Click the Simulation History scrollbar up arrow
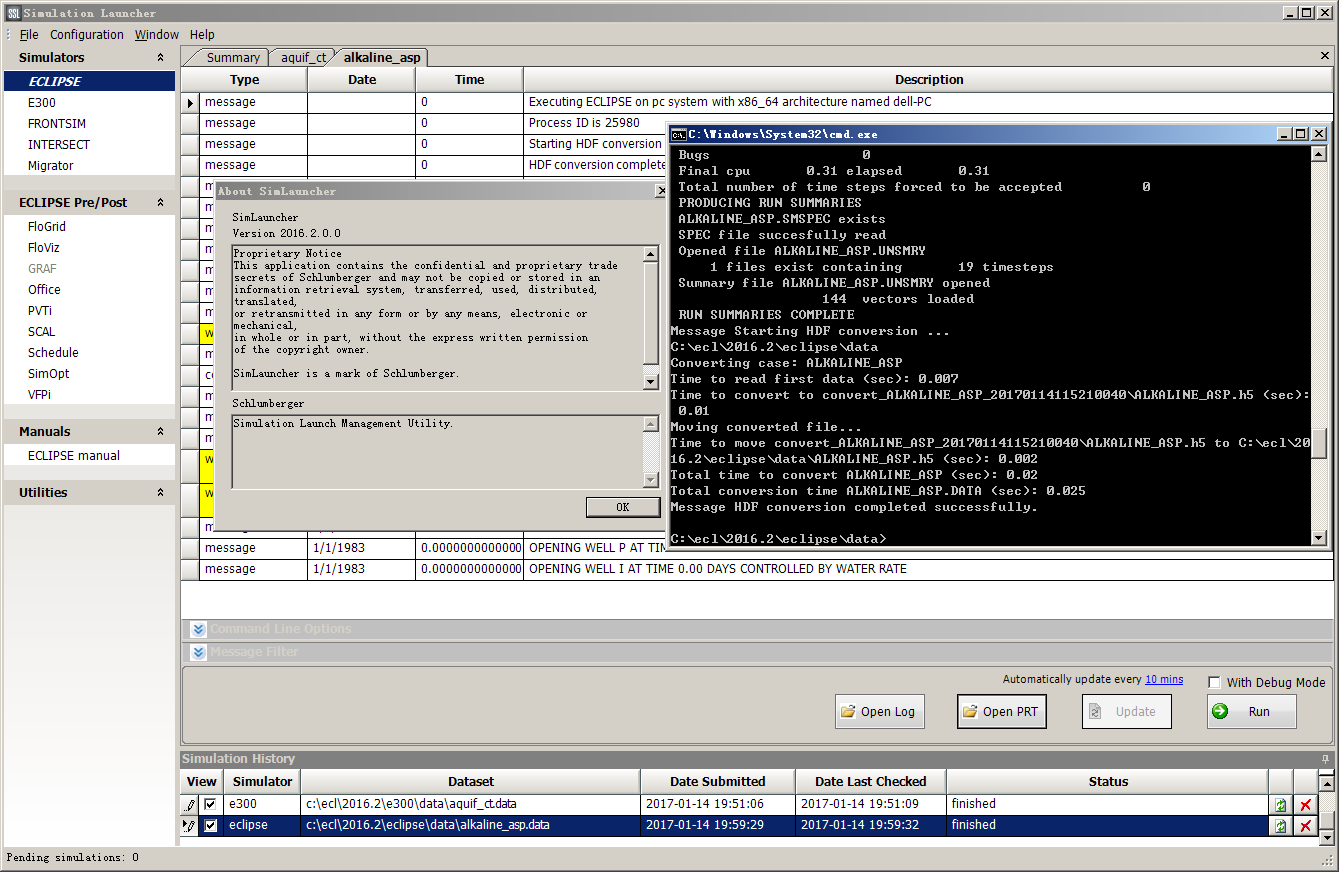The height and width of the screenshot is (872, 1339). (1326, 782)
